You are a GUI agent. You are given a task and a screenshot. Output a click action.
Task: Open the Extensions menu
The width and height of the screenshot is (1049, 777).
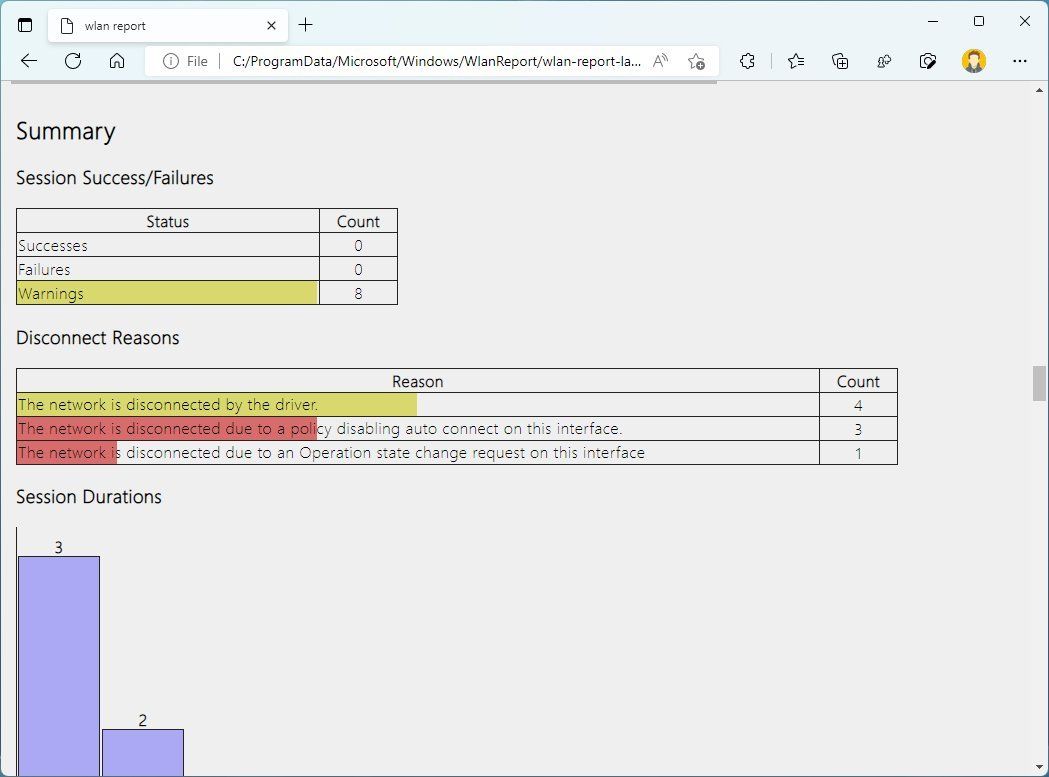(747, 61)
